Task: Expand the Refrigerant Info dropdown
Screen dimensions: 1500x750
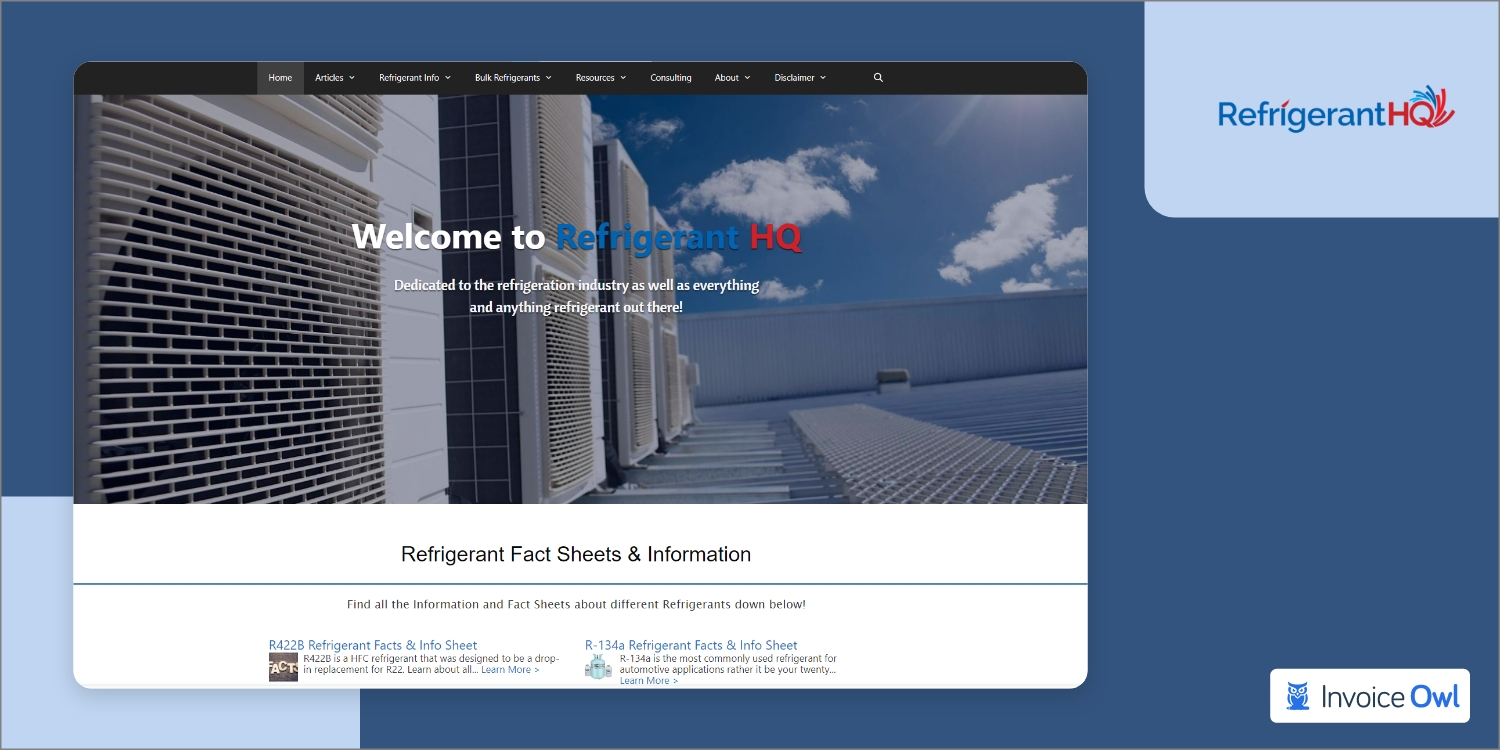Action: click(414, 78)
